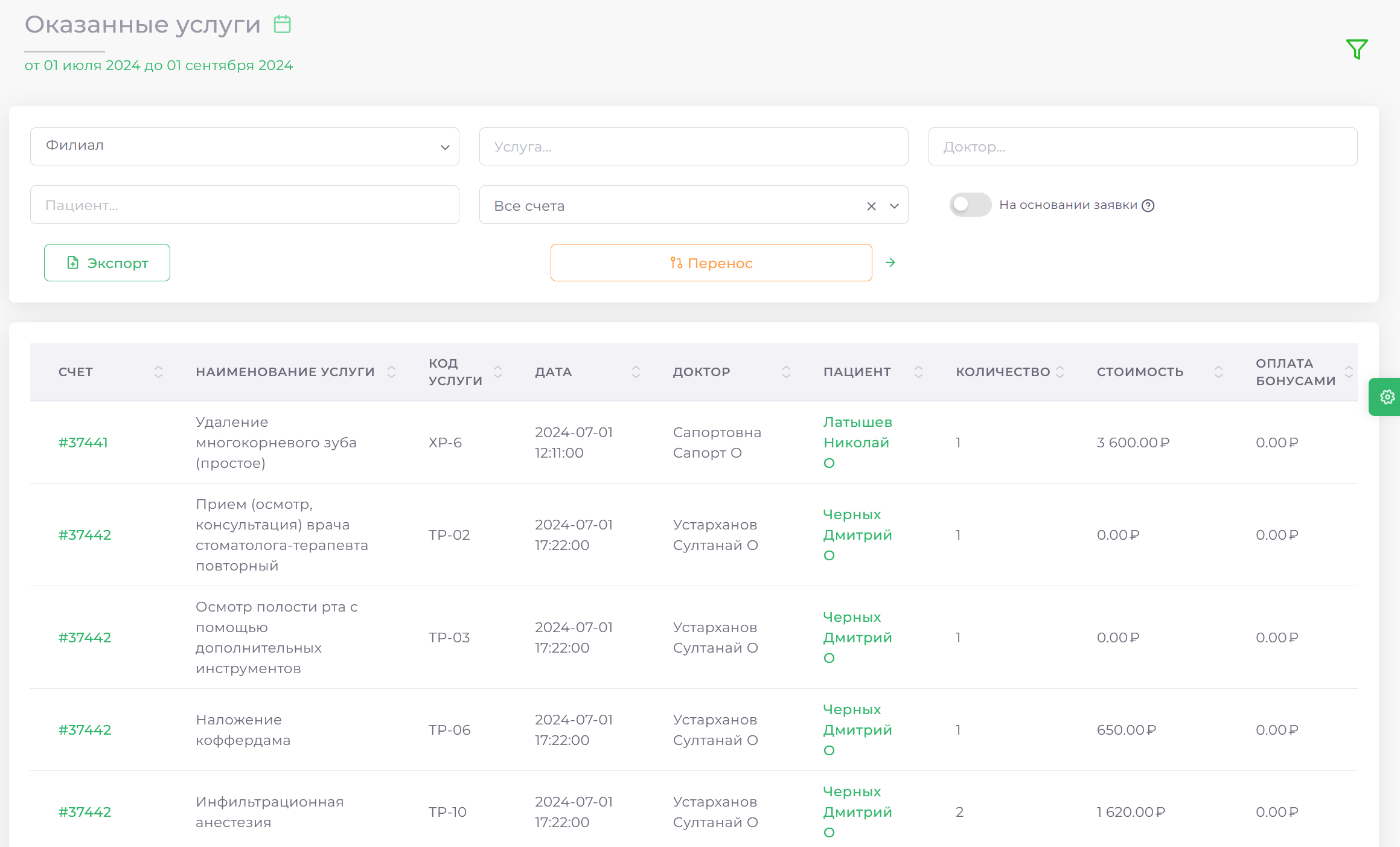The width and height of the screenshot is (1400, 847).
Task: Click the cost value 650.00 ₽
Action: click(1127, 730)
